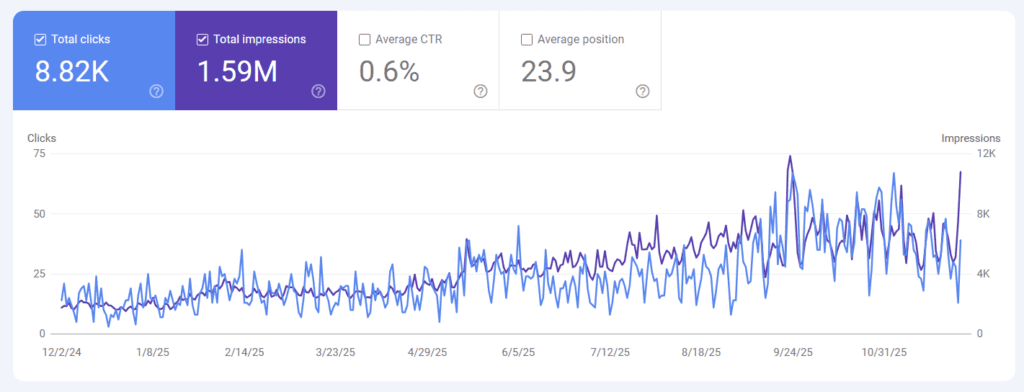
Task: Select the 1.59M total impressions value
Action: tap(237, 71)
